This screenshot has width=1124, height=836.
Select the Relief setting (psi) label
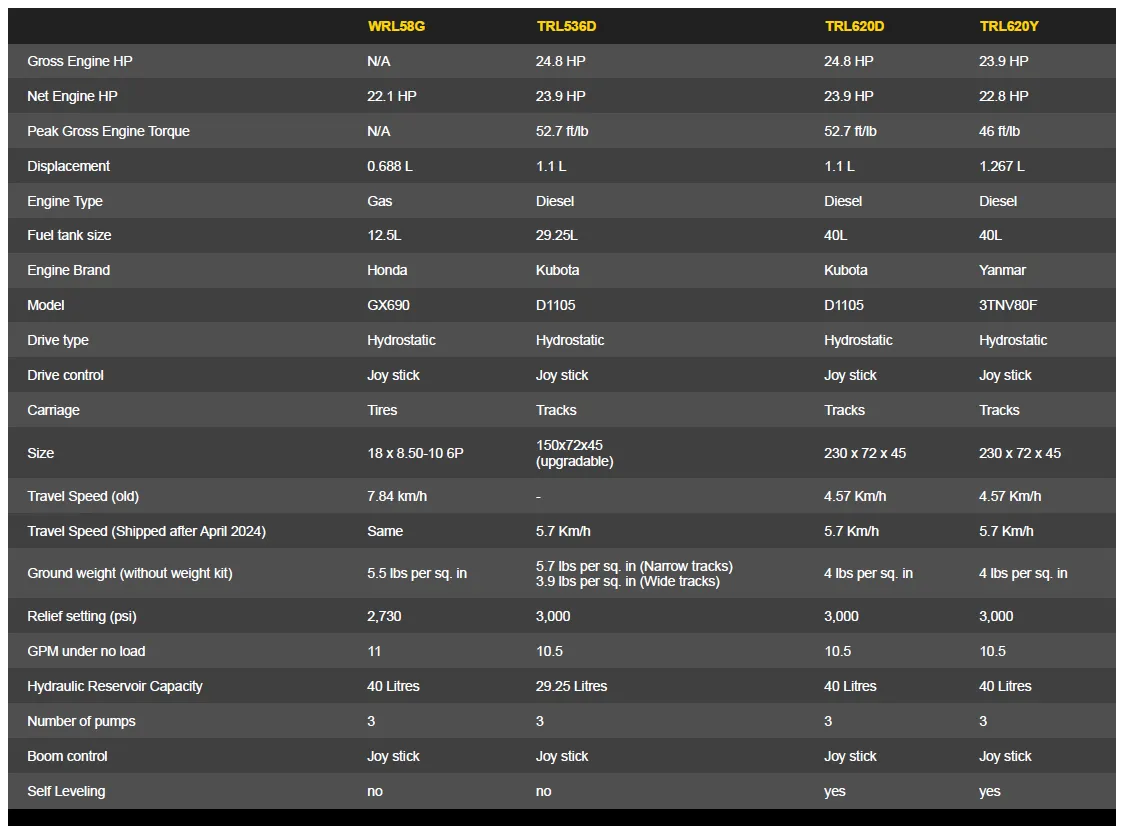[x=82, y=617]
